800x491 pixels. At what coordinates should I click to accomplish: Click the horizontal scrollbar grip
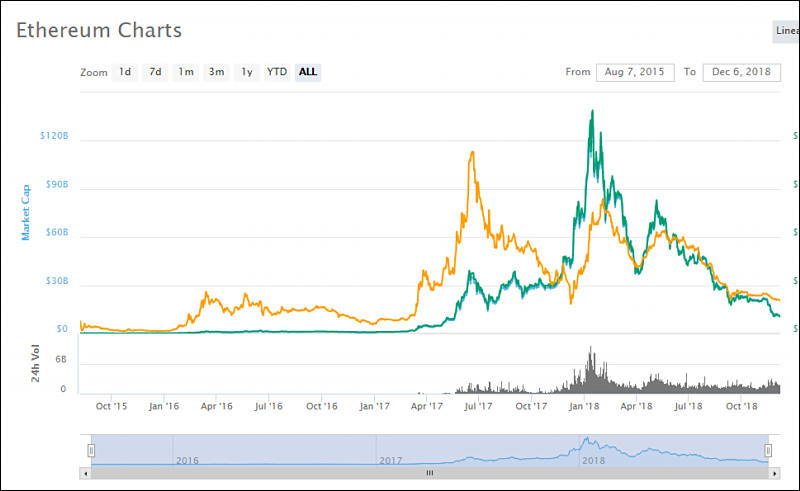click(x=430, y=473)
